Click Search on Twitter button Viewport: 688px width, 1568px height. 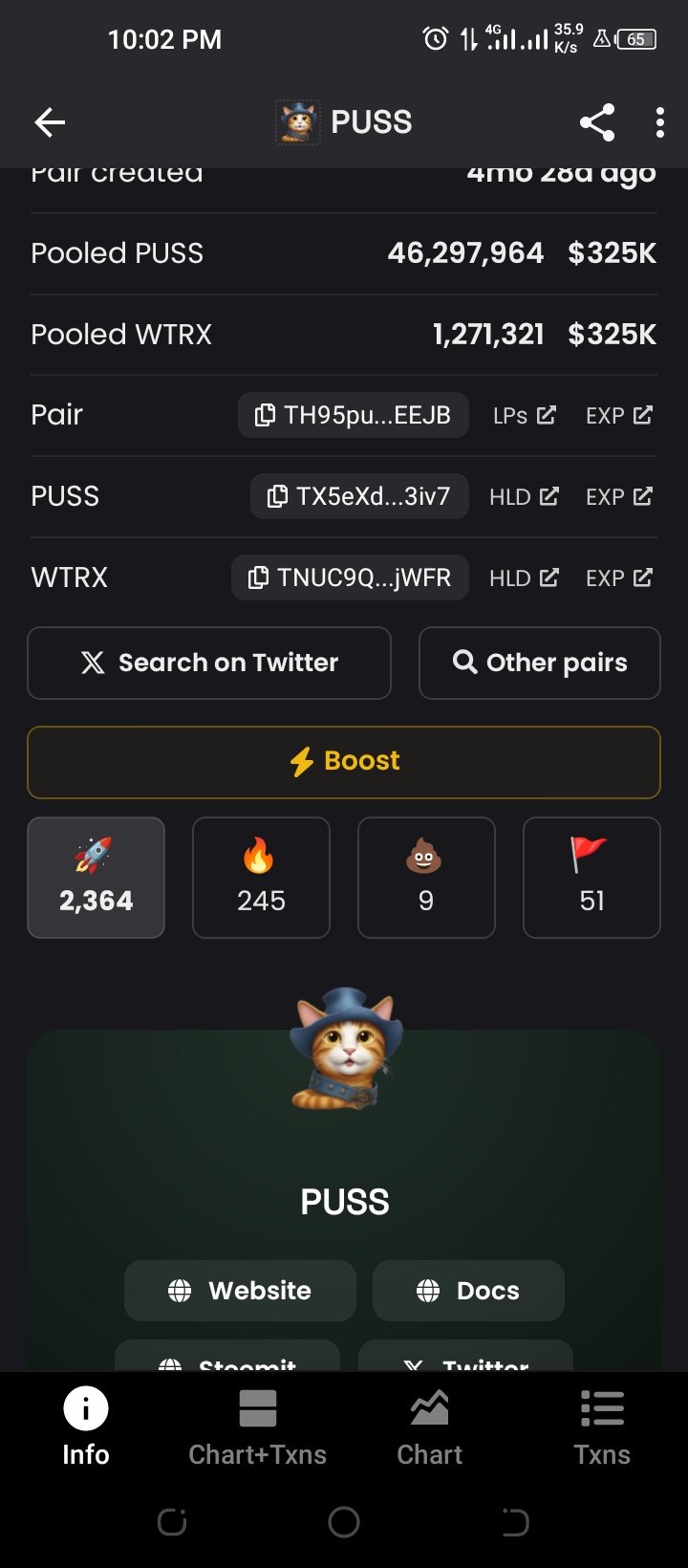209,663
